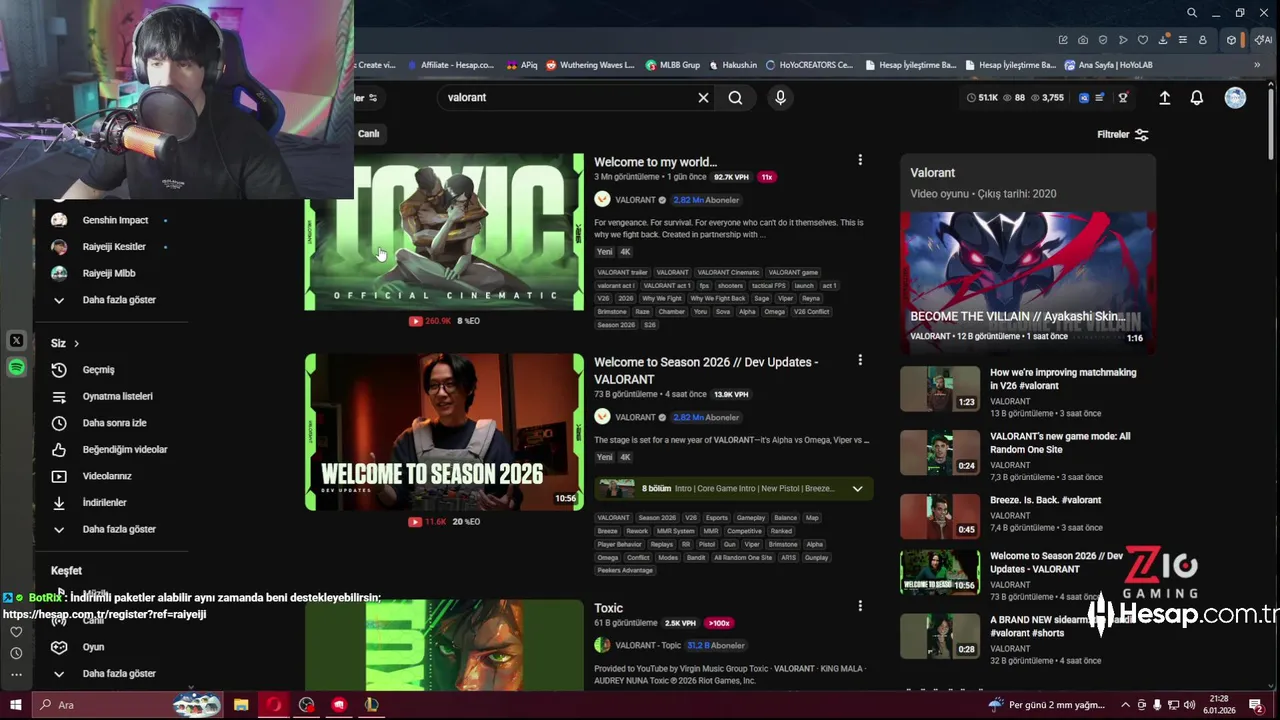Open the upload arrow icon in YouTube header
1280x720 pixels.
[1164, 98]
